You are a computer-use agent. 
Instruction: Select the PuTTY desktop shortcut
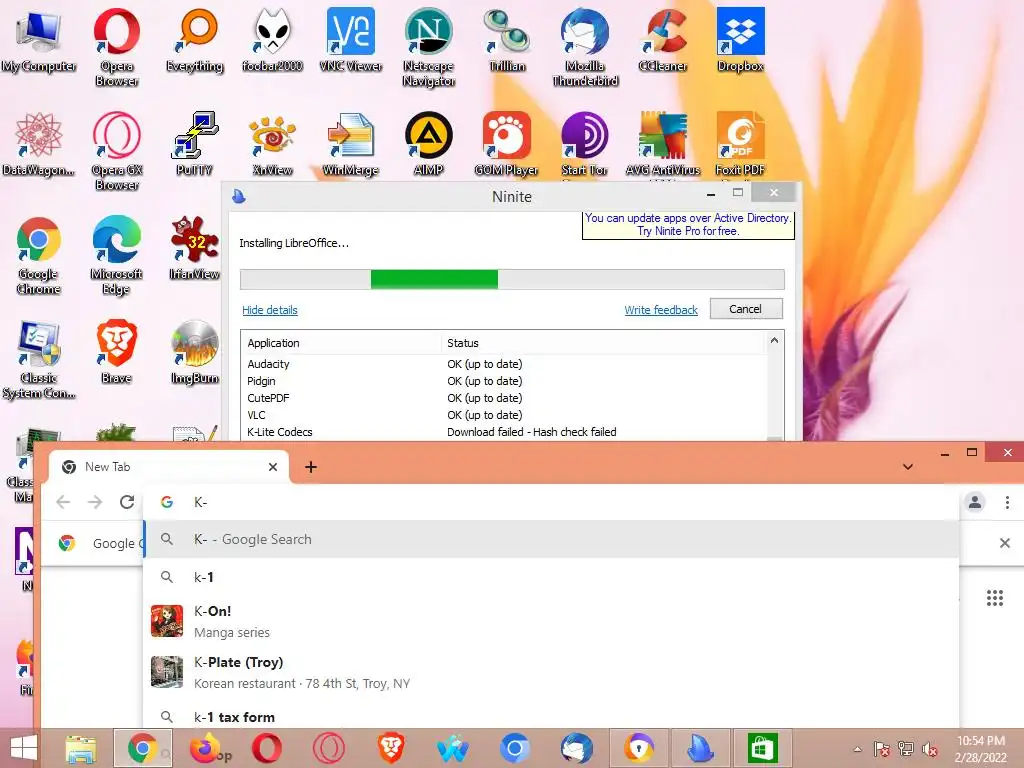pyautogui.click(x=195, y=144)
